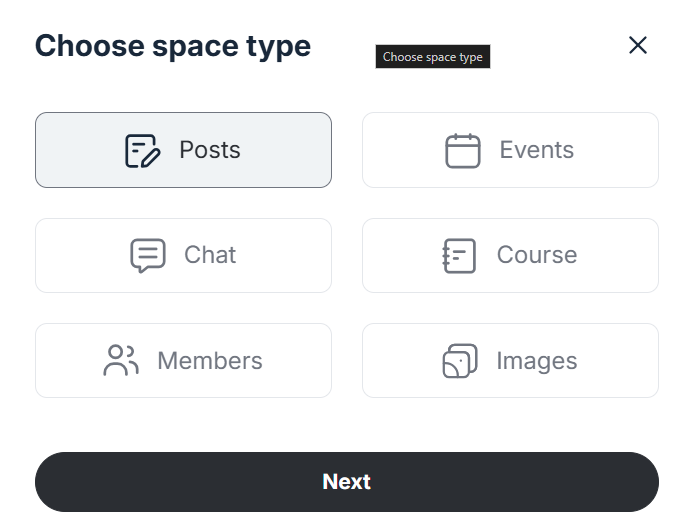Select the Posts space type option
This screenshot has height=532, width=697.
pyautogui.click(x=183, y=150)
